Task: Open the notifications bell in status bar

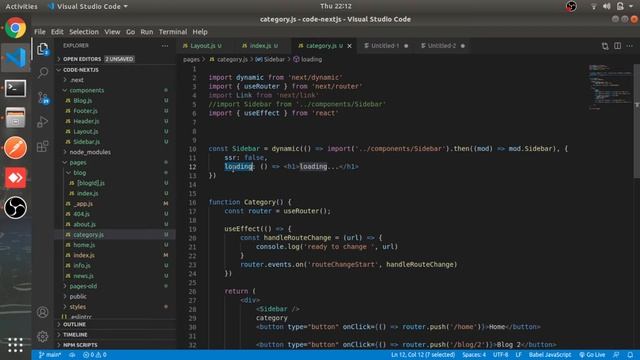Action: [630, 355]
